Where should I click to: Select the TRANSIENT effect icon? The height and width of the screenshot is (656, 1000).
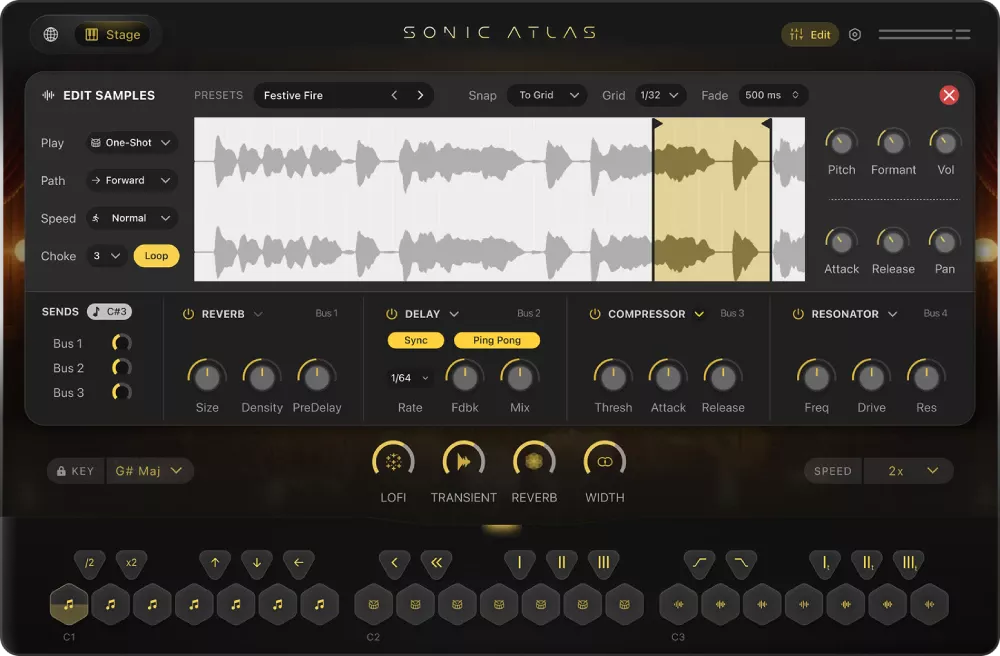464,462
